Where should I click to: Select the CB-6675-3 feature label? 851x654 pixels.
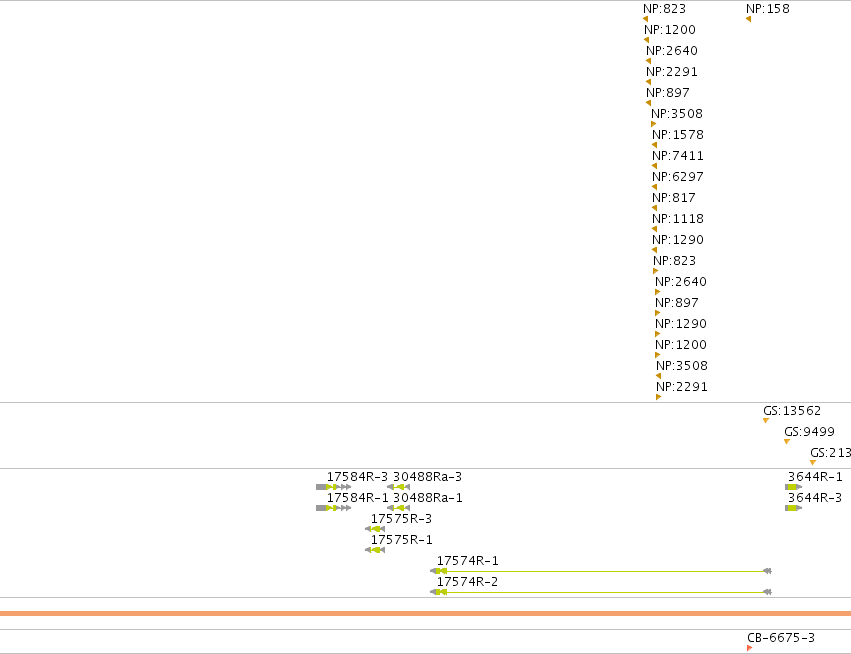pos(781,638)
